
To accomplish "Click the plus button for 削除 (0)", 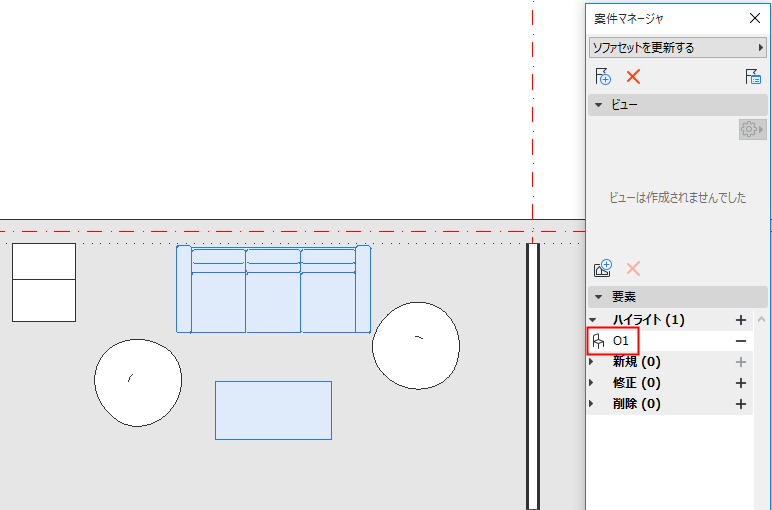I will tap(740, 405).
